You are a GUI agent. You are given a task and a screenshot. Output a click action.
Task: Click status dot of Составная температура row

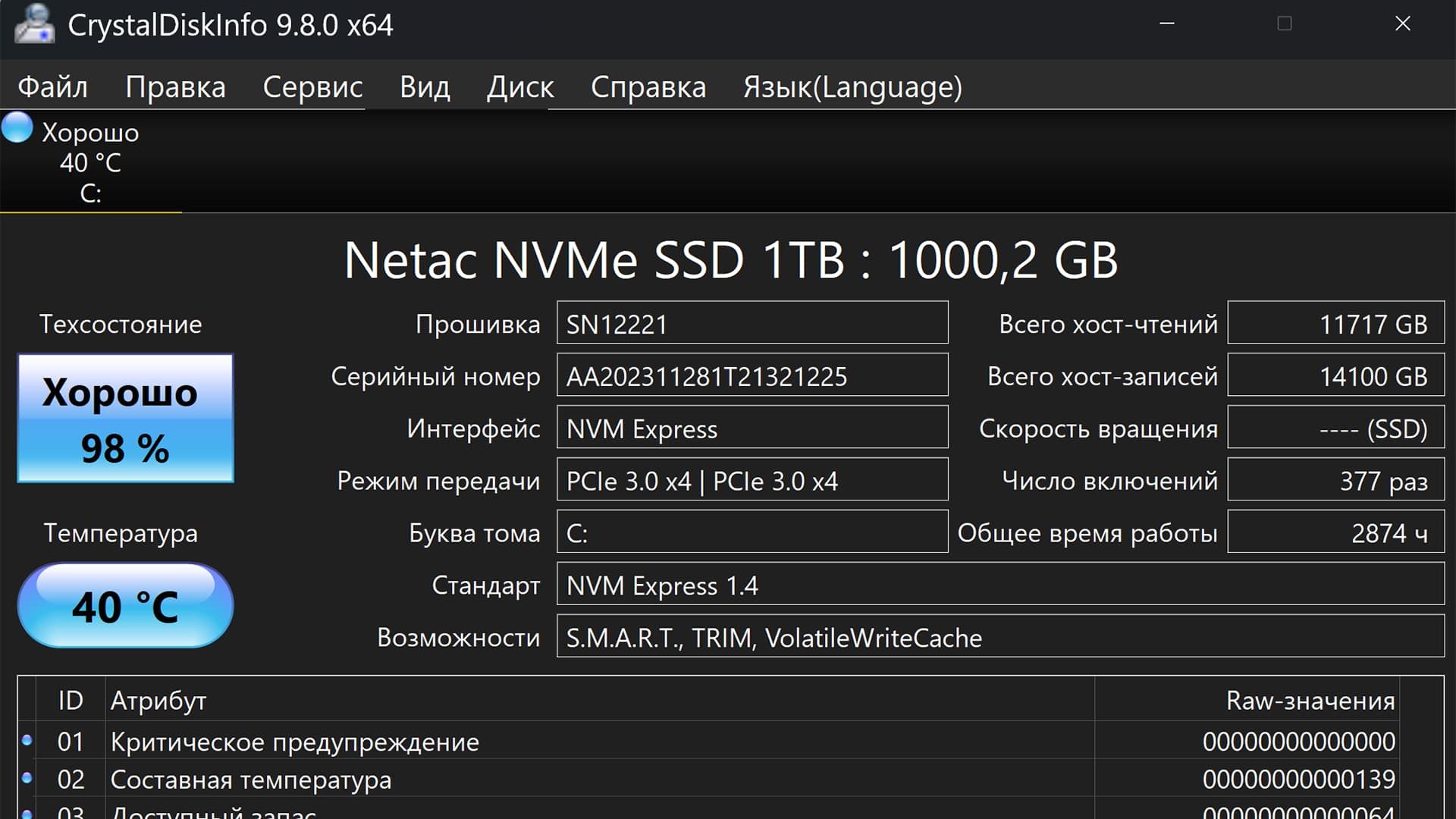click(x=27, y=778)
